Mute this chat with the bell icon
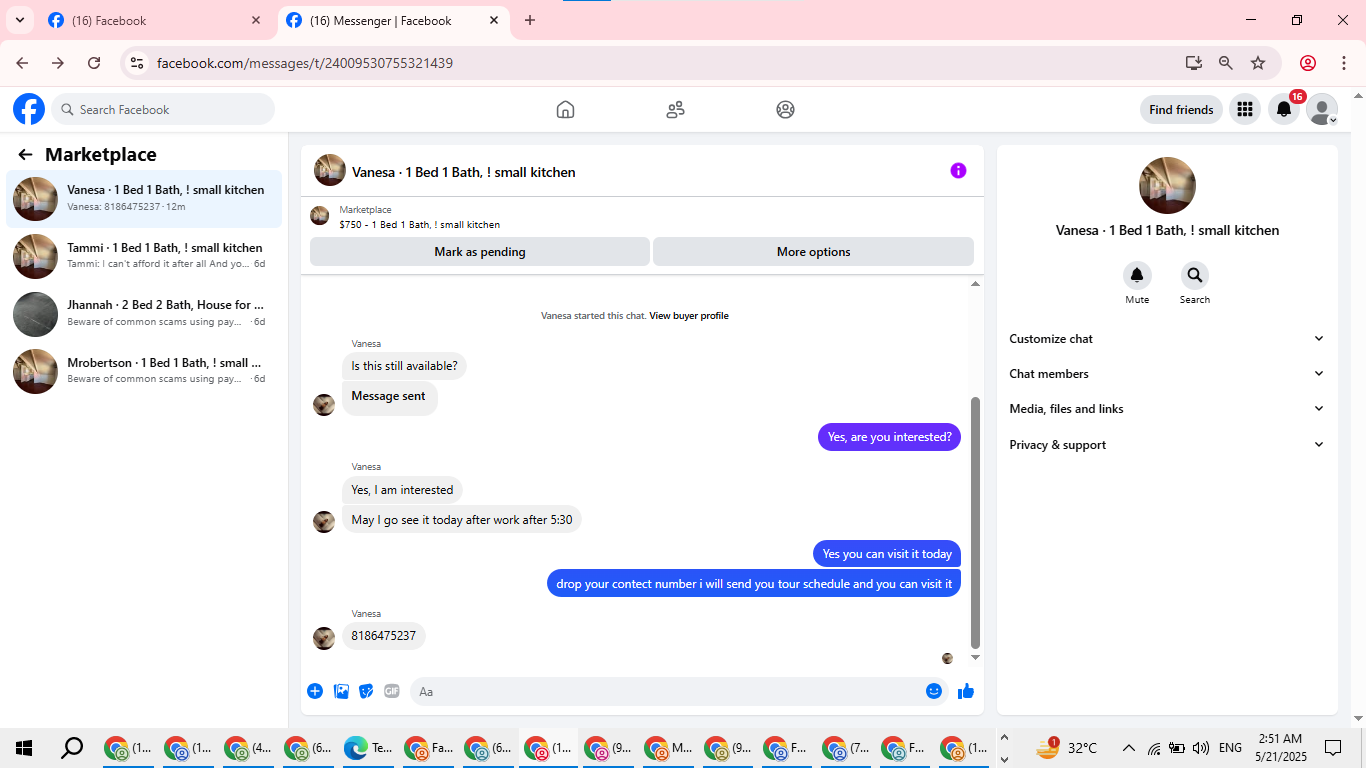This screenshot has width=1366, height=768. tap(1137, 276)
